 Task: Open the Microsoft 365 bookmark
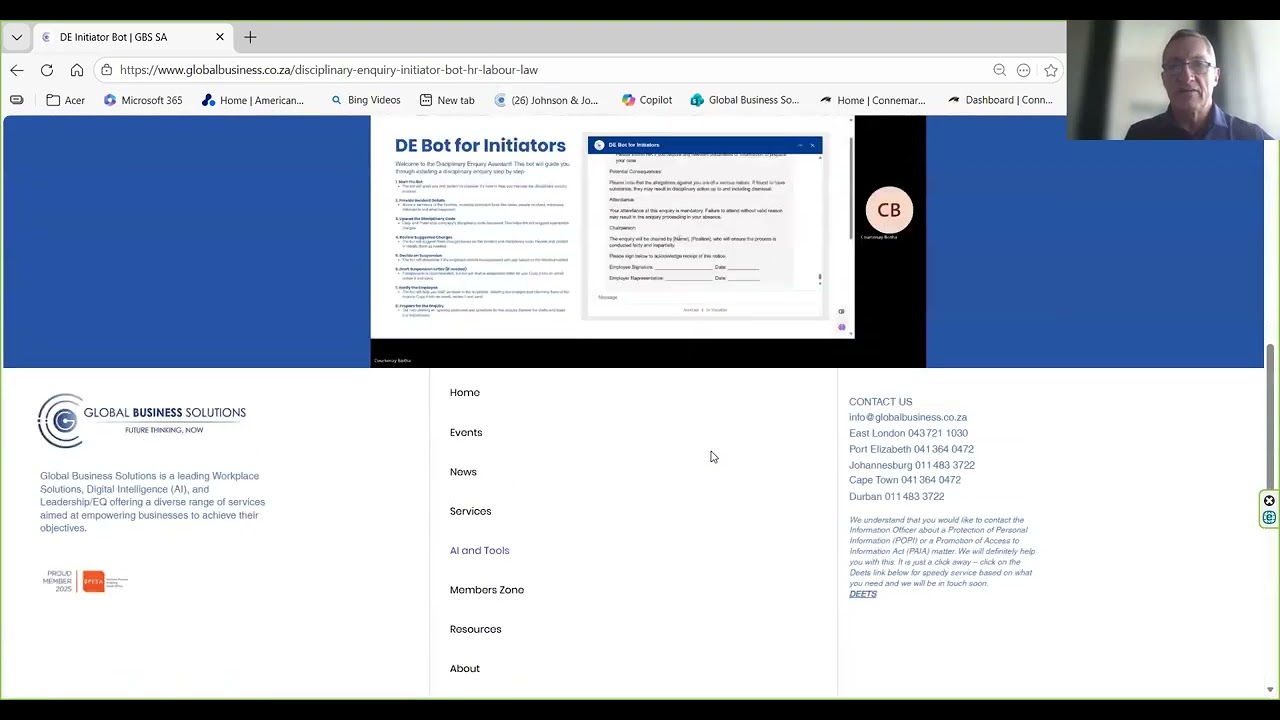(143, 100)
